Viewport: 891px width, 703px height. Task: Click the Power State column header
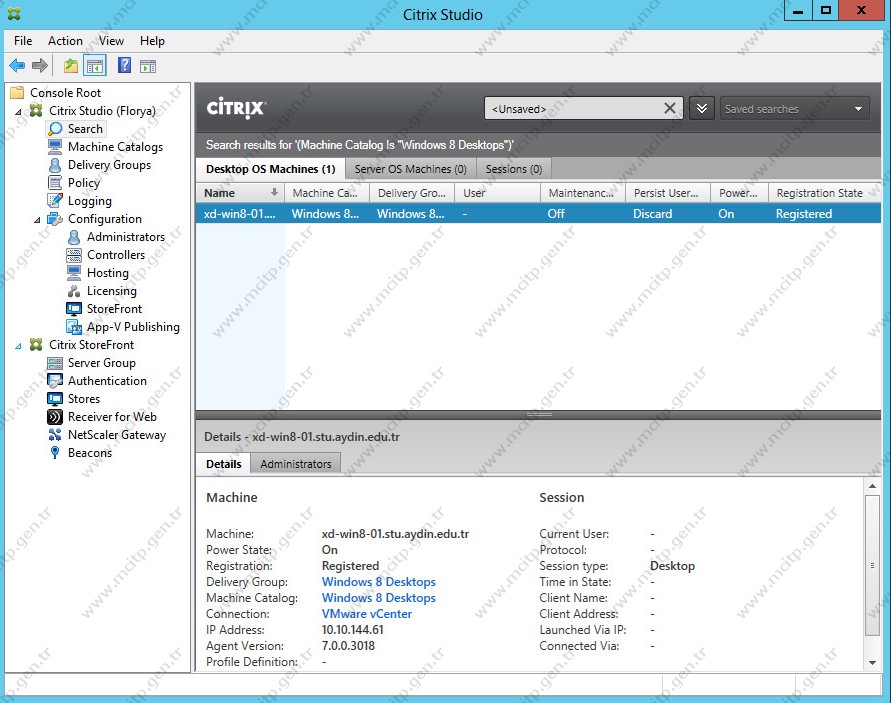tap(739, 193)
